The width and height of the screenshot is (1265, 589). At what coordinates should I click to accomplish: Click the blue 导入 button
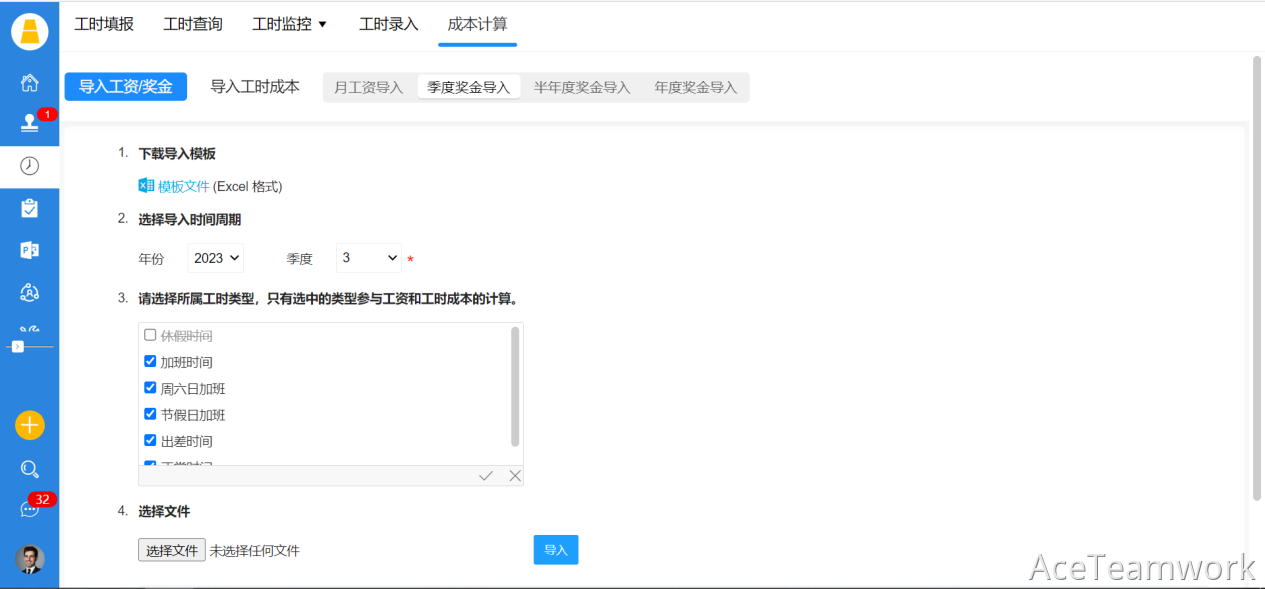pos(555,550)
